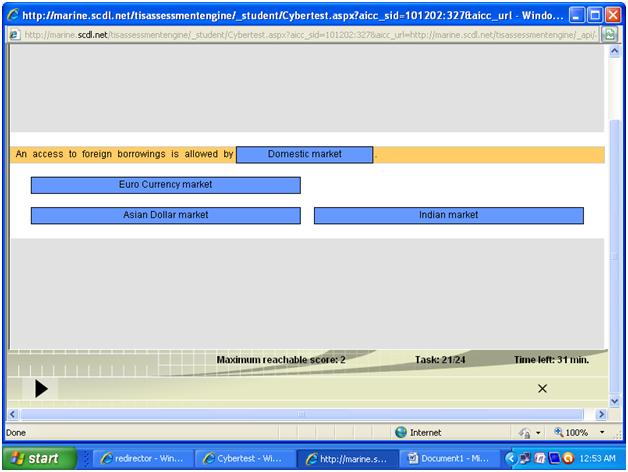Click the Time left: 31 min. text
The width and height of the screenshot is (628, 472).
click(552, 360)
